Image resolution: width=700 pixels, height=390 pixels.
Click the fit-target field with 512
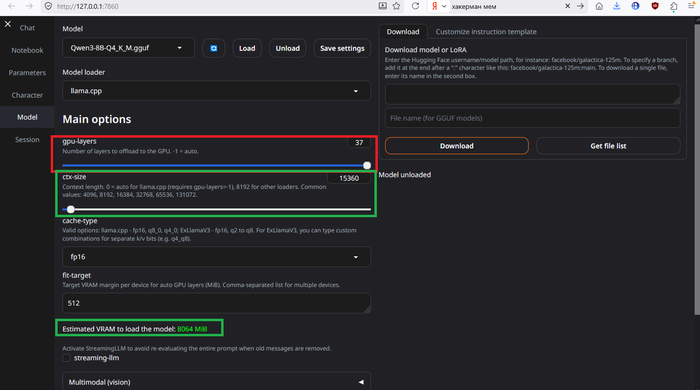(217, 303)
